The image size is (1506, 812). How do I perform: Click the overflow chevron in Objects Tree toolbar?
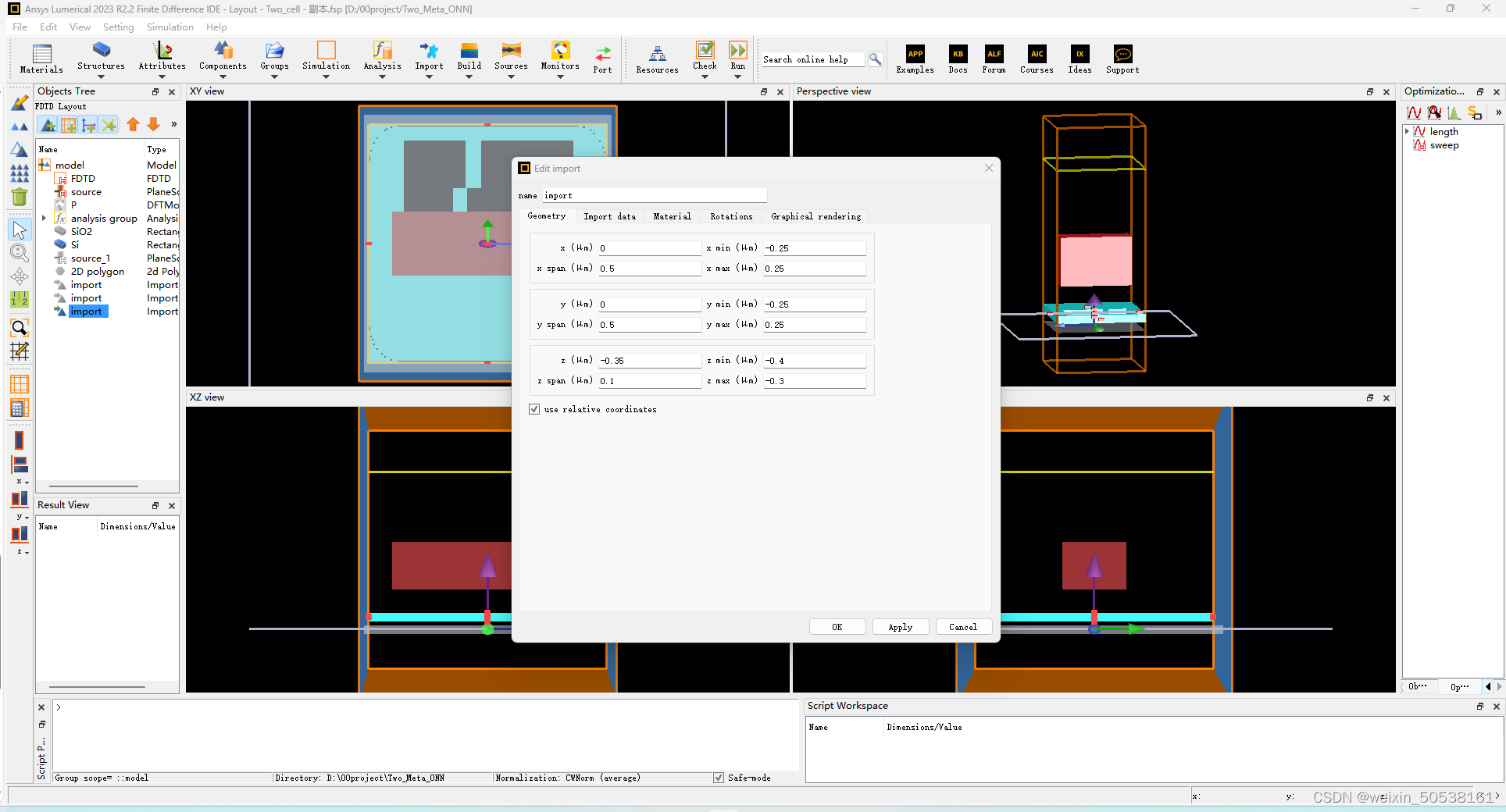(173, 124)
